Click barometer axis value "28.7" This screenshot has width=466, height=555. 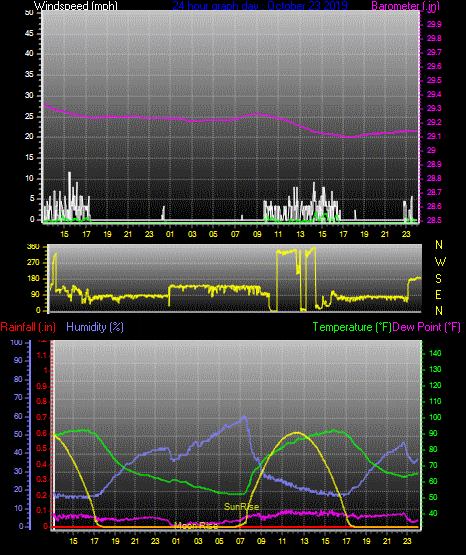tap(434, 192)
